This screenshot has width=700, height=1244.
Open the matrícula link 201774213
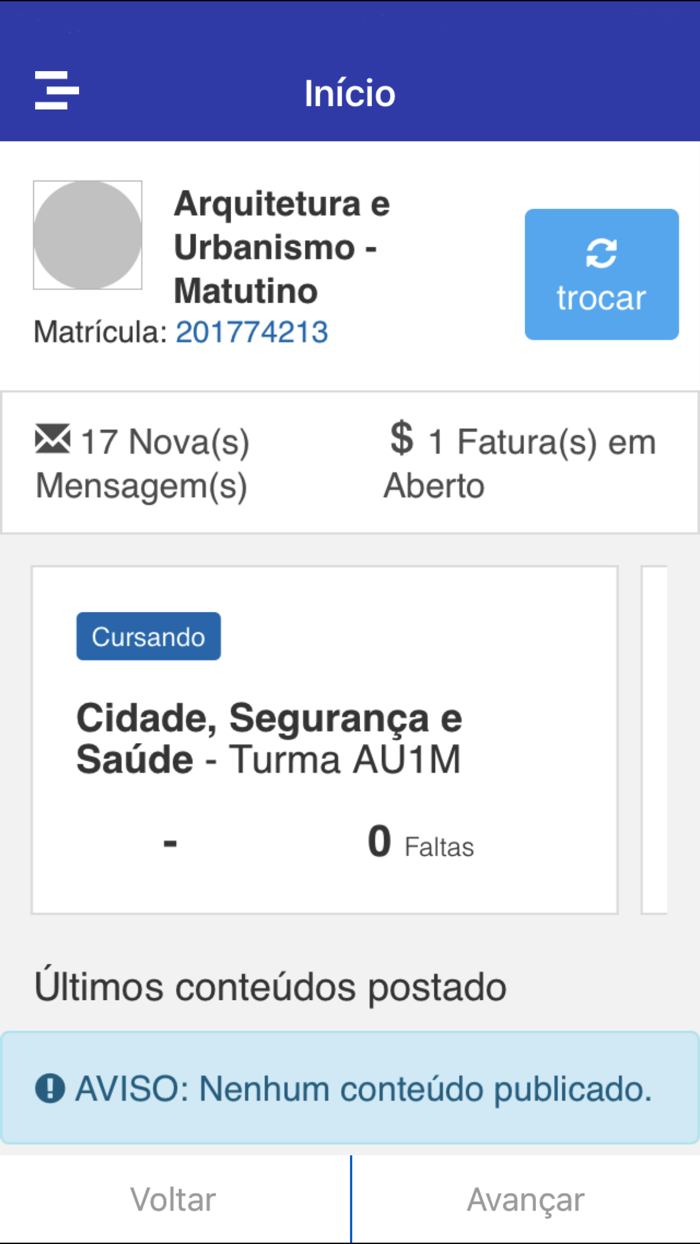[x=251, y=331]
